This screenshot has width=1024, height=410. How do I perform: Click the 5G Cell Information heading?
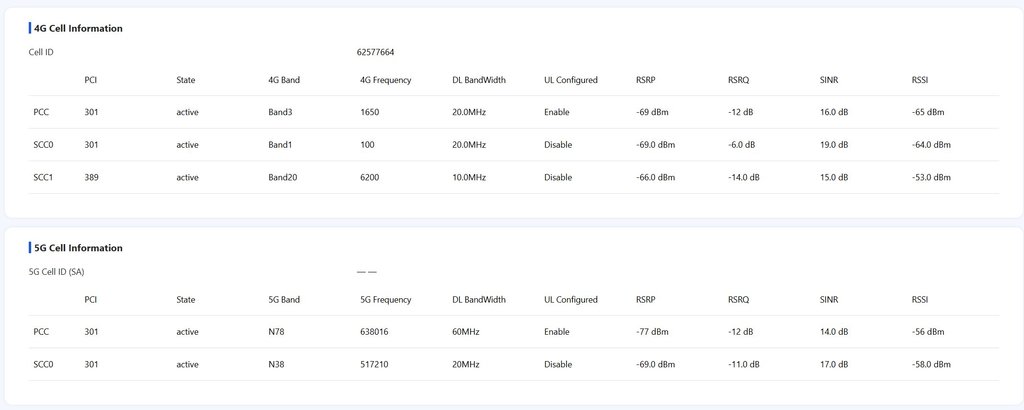tap(78, 248)
